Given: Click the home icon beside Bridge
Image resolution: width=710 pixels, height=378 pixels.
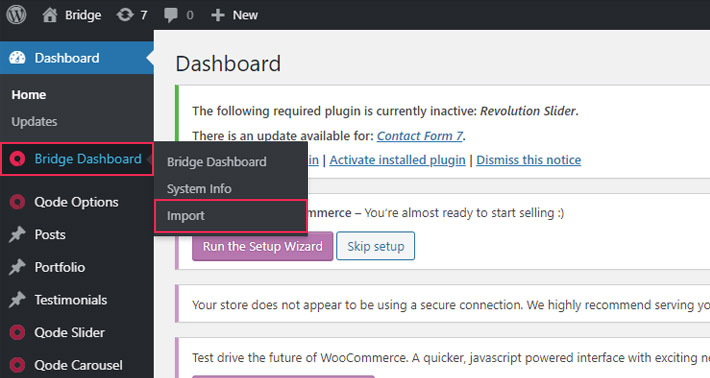Looking at the screenshot, I should pyautogui.click(x=50, y=15).
